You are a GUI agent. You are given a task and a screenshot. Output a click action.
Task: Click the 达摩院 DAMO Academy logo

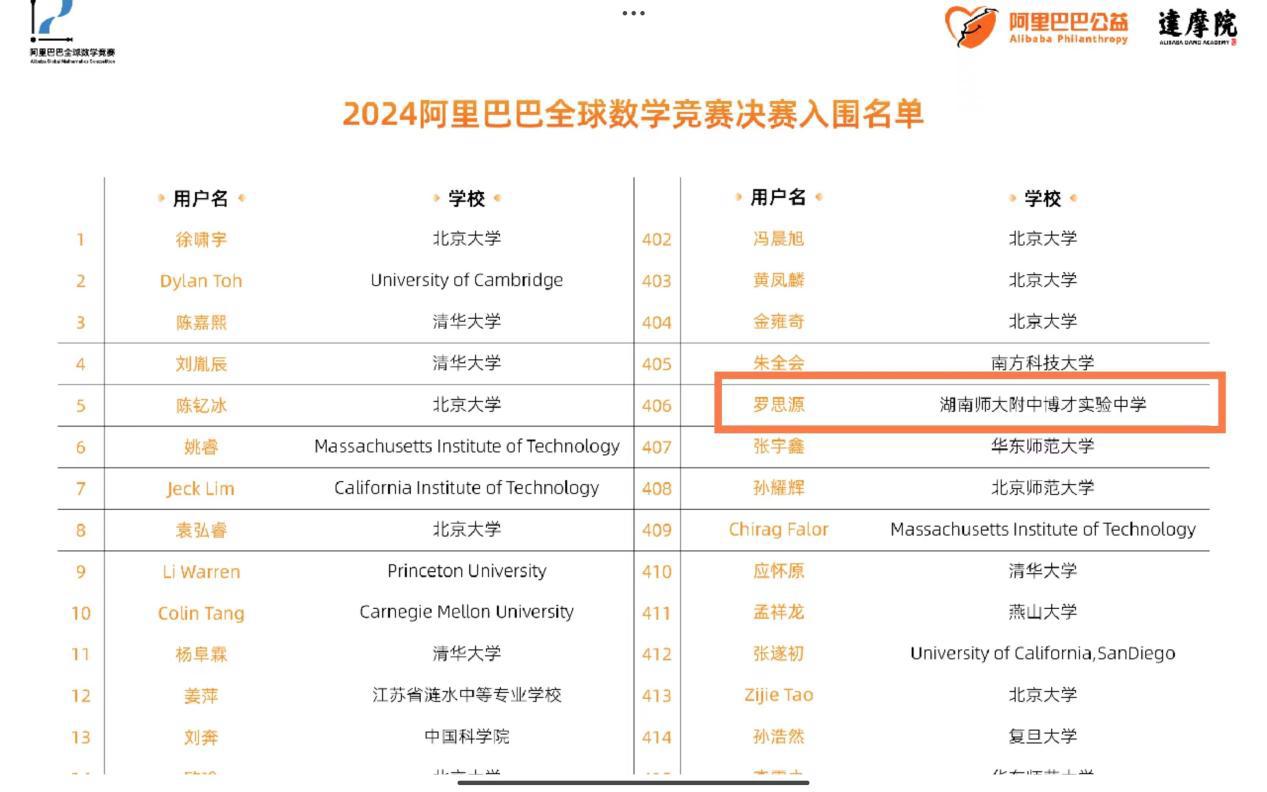1197,26
